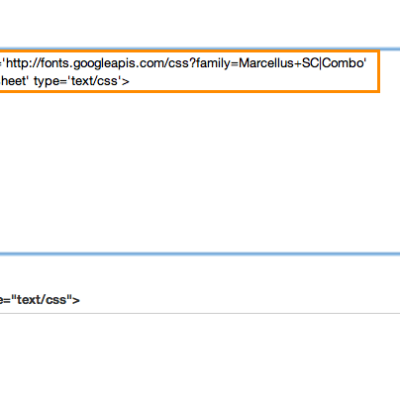Click the pipe character between SC and Combo
This screenshot has width=400, height=400.
pos(321,63)
